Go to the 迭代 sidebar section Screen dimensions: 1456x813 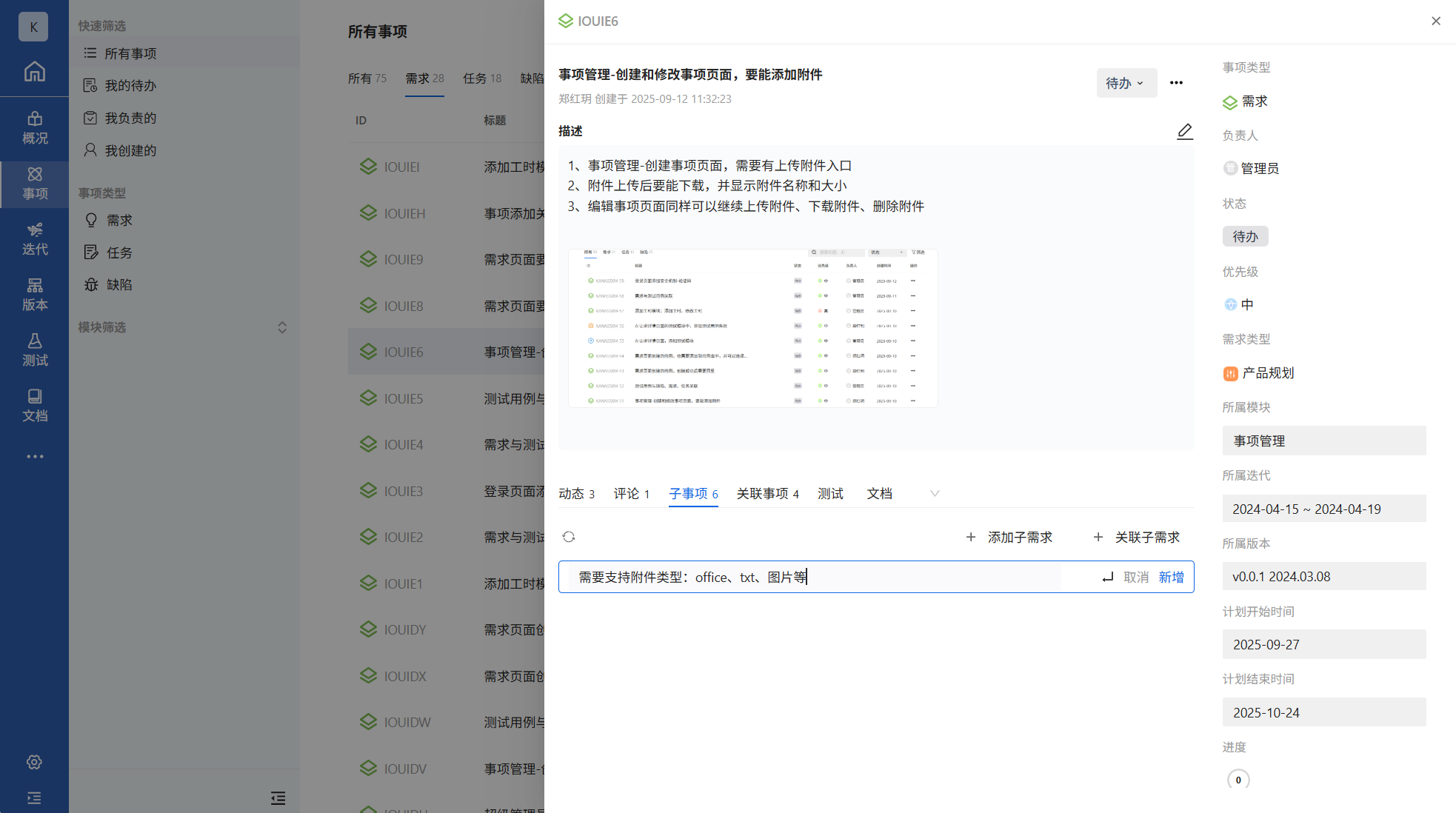coord(34,239)
